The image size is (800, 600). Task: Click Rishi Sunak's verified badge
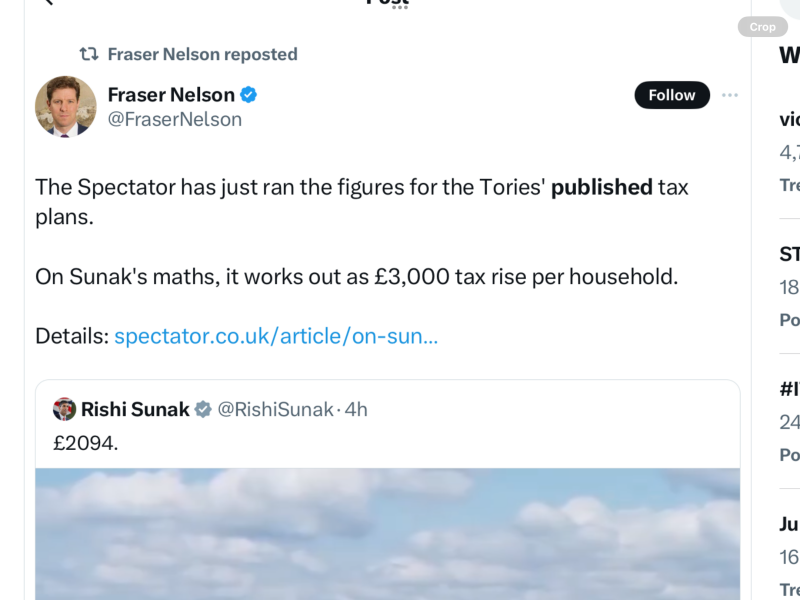(x=203, y=409)
